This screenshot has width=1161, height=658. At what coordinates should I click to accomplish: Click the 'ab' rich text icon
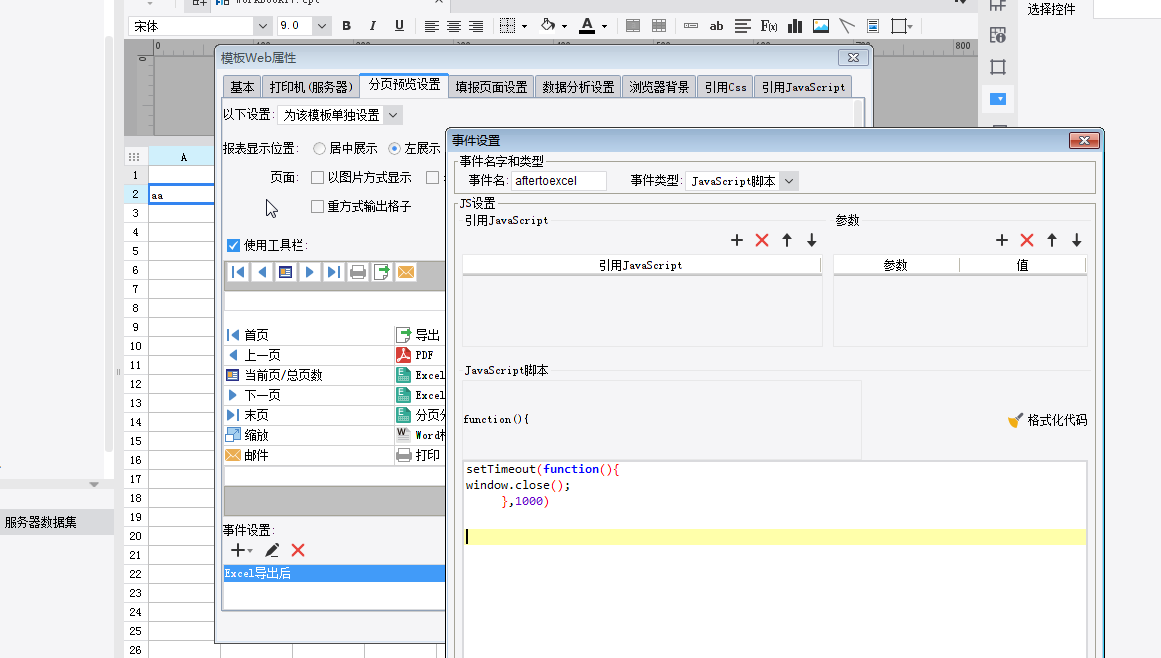coord(716,26)
